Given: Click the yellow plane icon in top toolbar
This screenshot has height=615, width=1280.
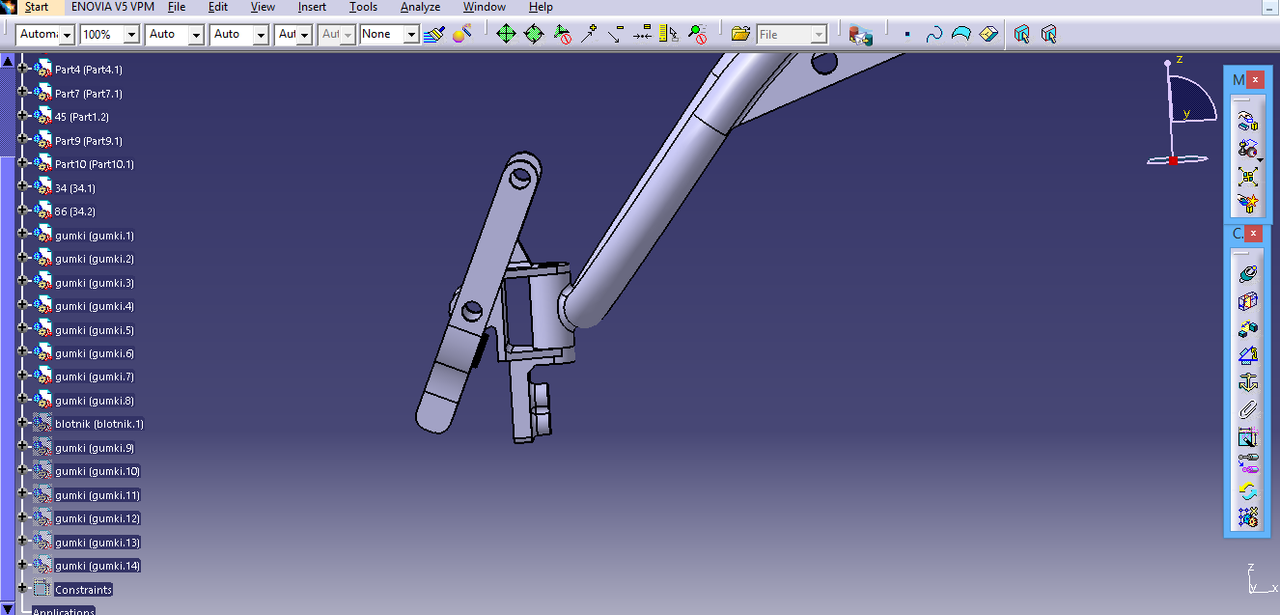Looking at the screenshot, I should (988, 34).
